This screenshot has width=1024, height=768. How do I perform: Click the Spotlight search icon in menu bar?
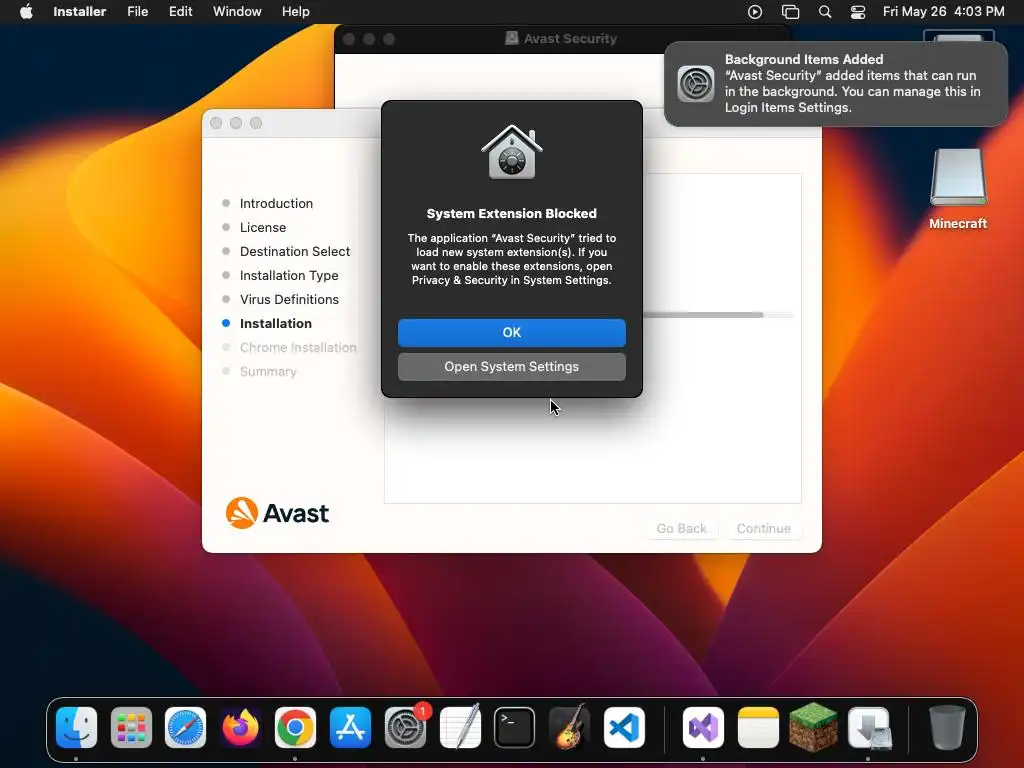tap(825, 12)
